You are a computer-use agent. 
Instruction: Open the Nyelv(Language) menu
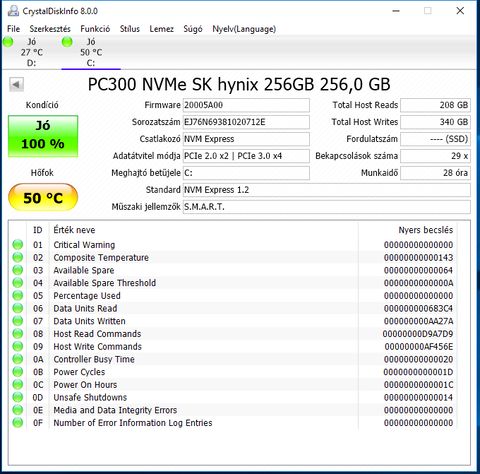(244, 29)
